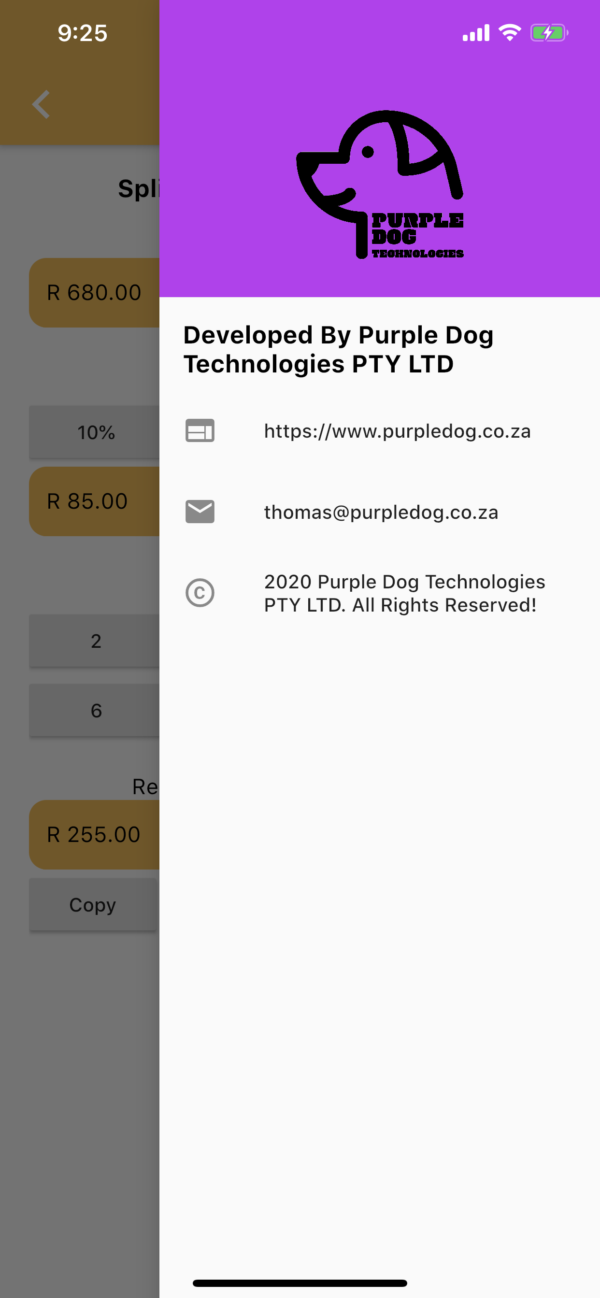This screenshot has height=1298, width=600.
Task: Click the Developed By Purple Dog heading
Action: 338,350
